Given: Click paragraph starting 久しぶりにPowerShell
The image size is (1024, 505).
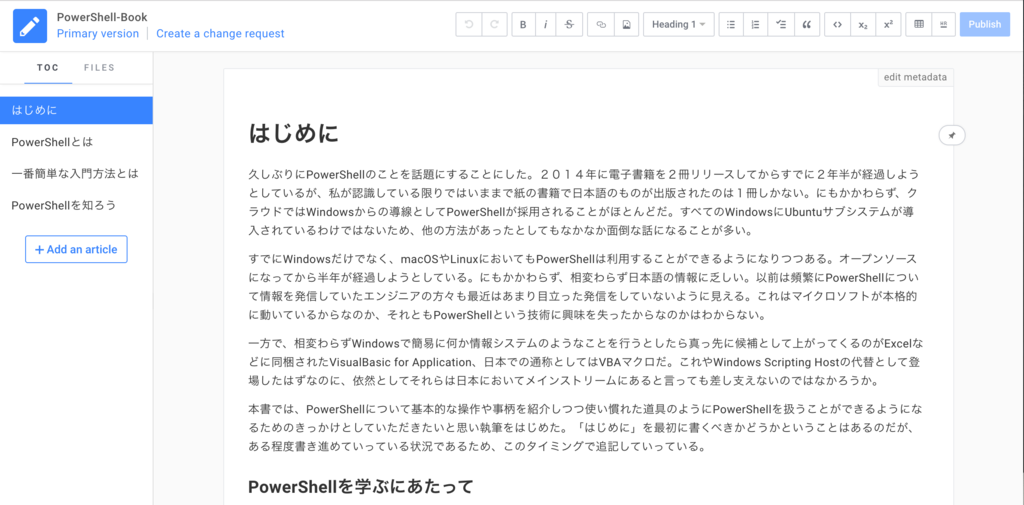Looking at the screenshot, I should coord(584,202).
